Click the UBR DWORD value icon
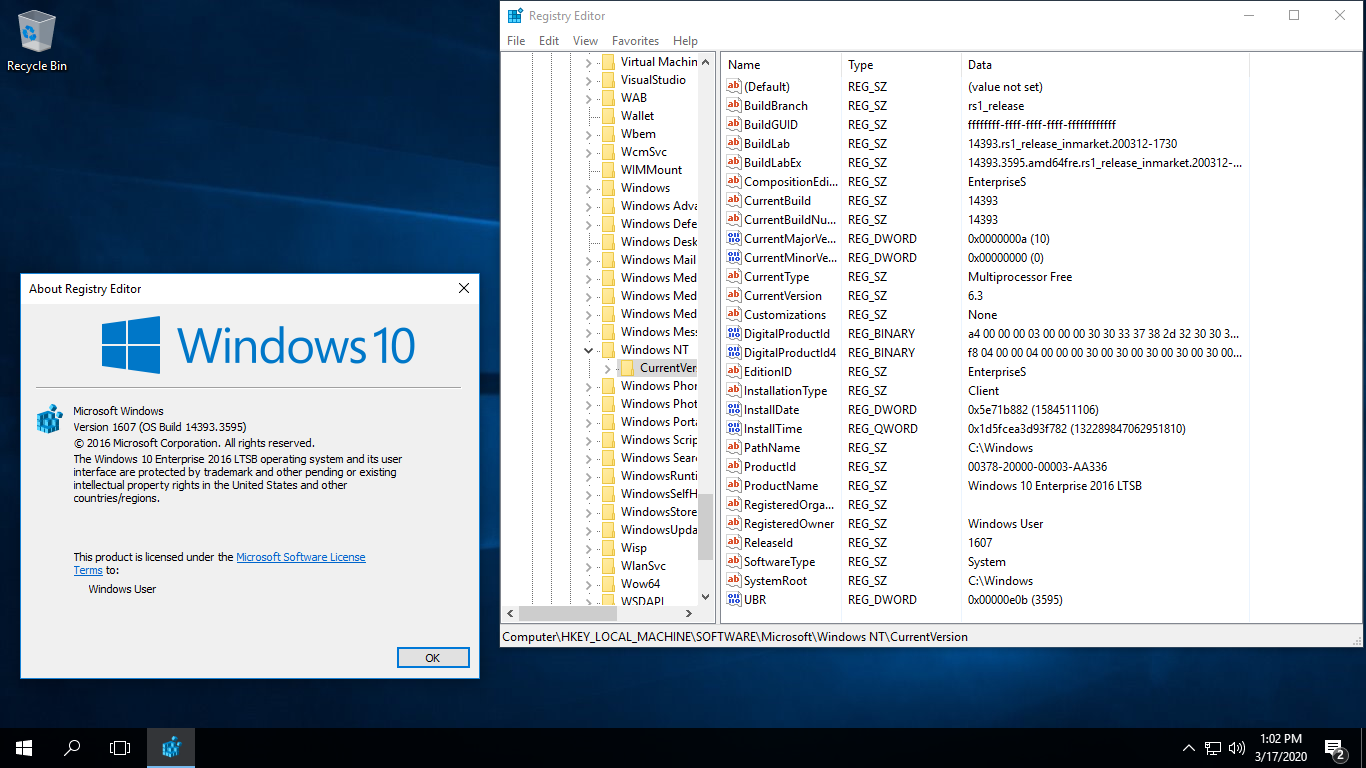The height and width of the screenshot is (768, 1366). [x=733, y=599]
